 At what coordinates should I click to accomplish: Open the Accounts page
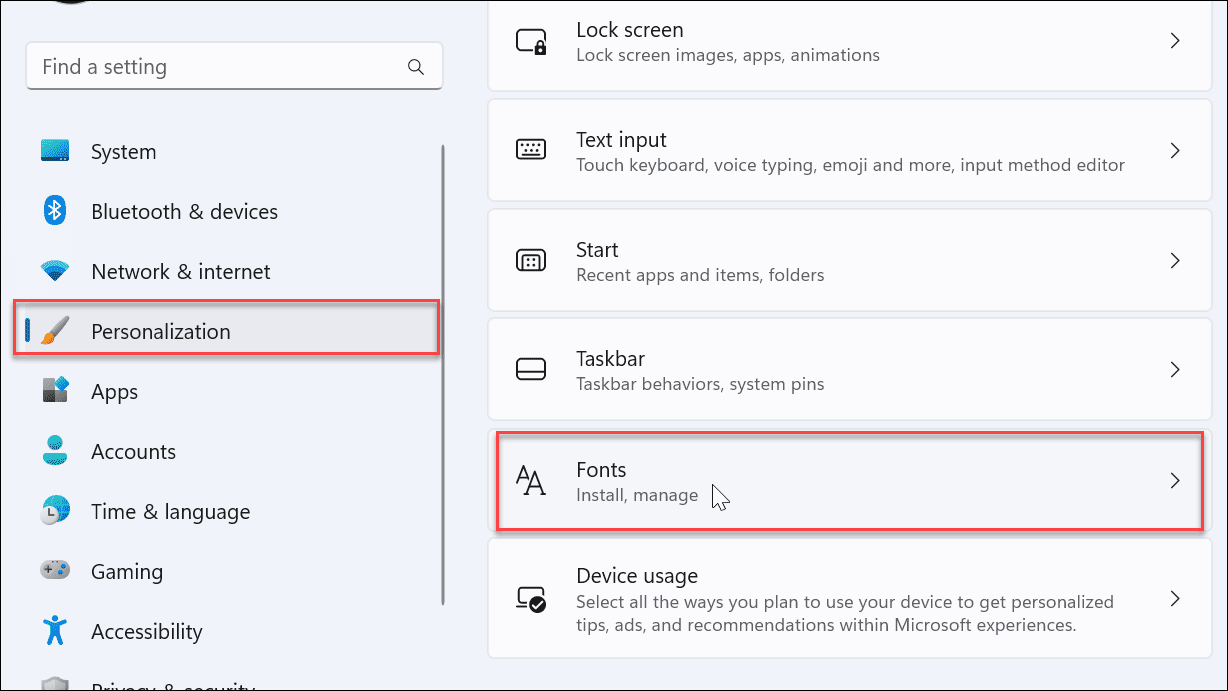coord(133,451)
